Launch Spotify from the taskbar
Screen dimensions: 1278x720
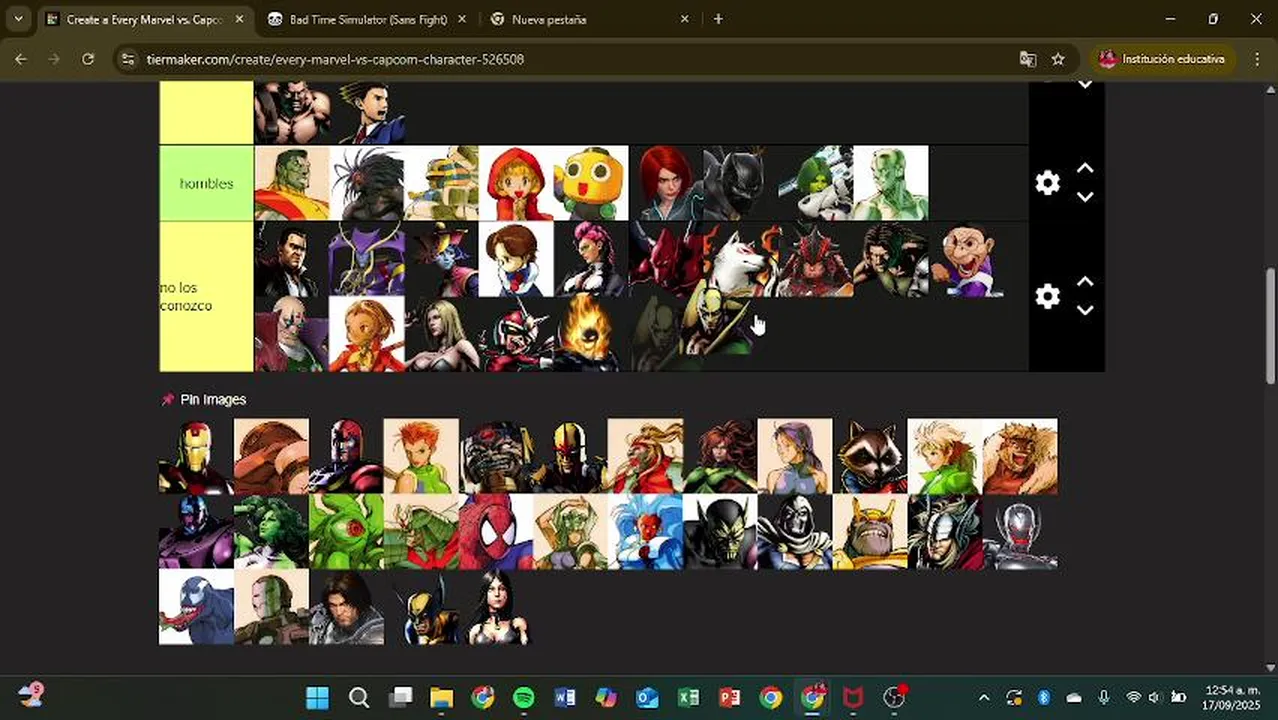[x=524, y=697]
